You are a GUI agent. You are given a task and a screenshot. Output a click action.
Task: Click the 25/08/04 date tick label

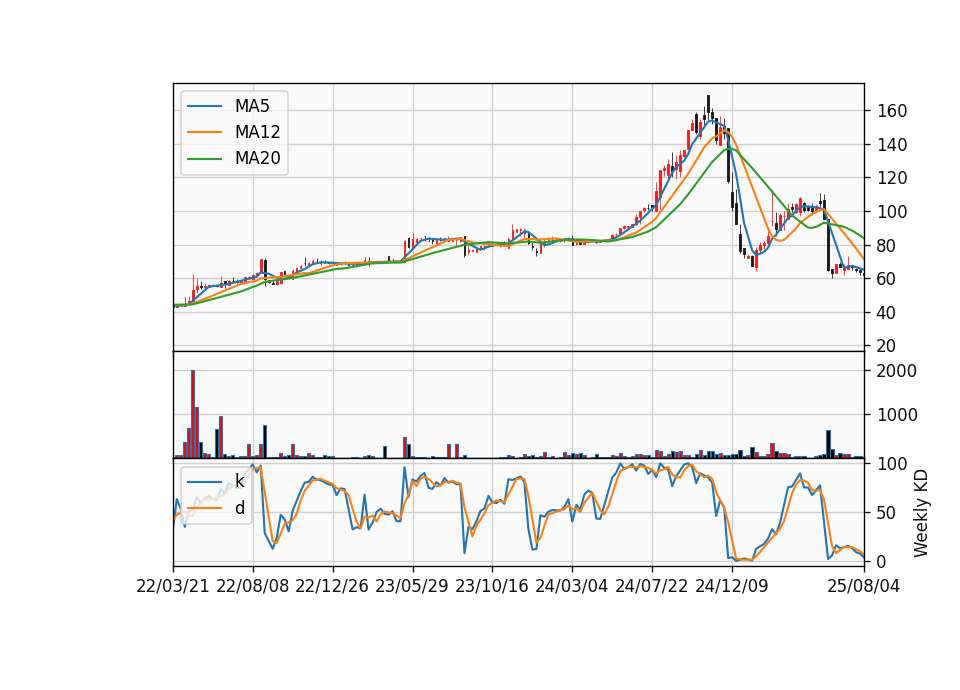864,586
